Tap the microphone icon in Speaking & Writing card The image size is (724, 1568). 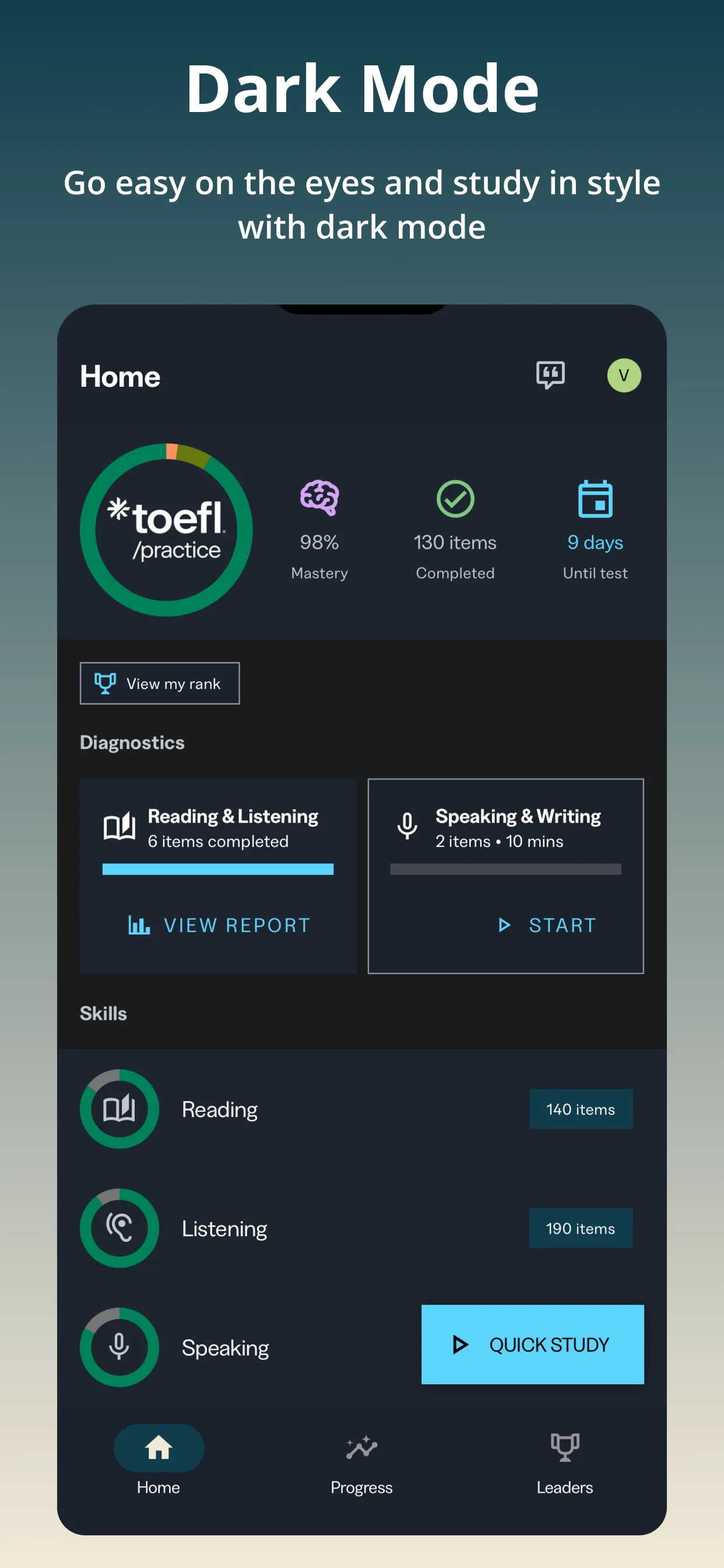coord(407,826)
